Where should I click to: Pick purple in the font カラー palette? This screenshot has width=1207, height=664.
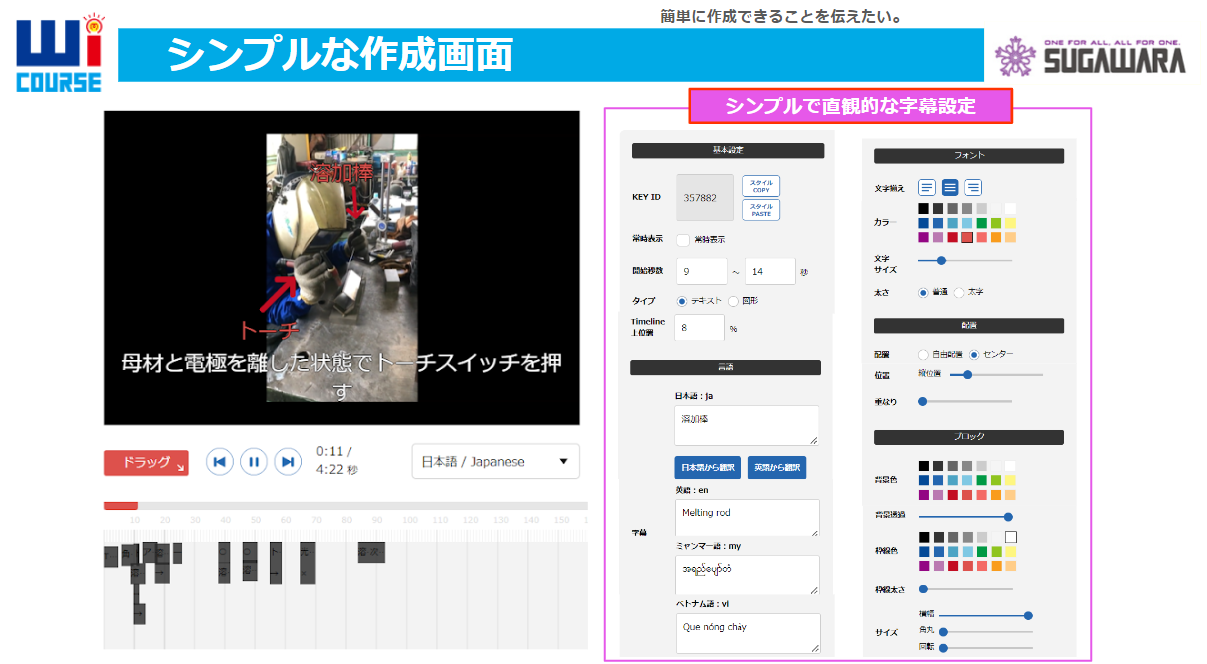click(924, 237)
